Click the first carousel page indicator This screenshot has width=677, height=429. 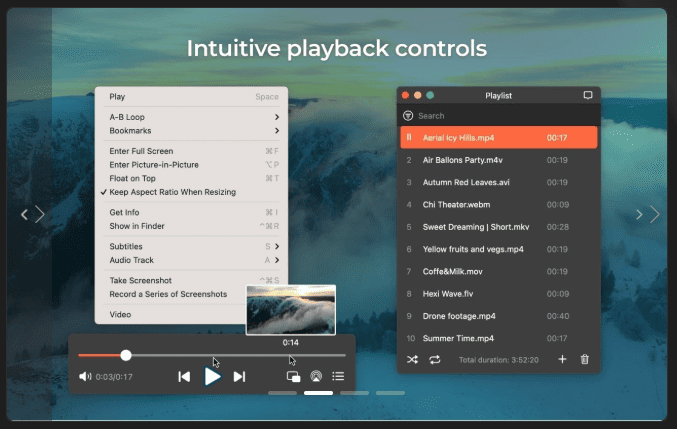282,393
